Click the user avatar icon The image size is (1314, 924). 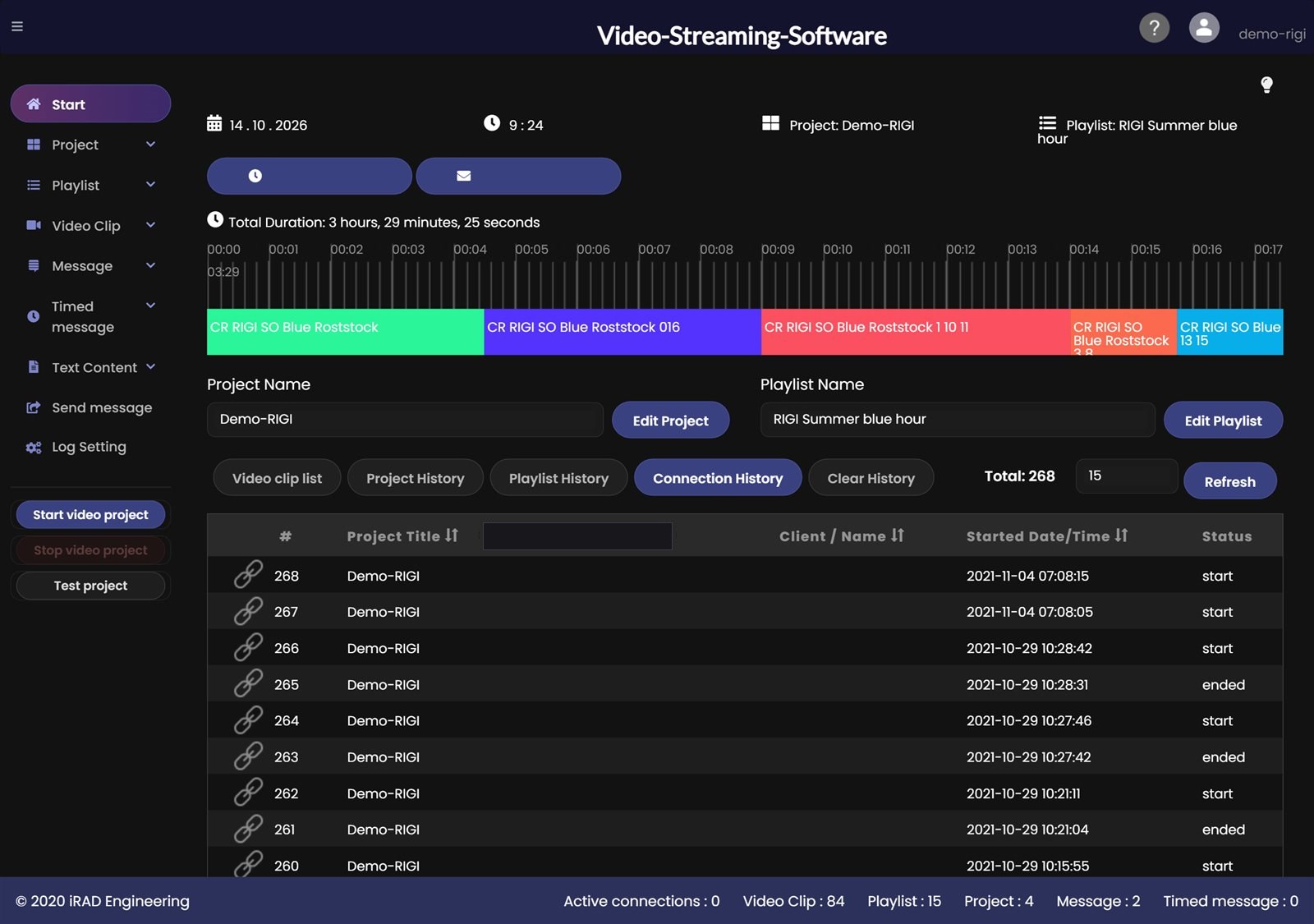[1204, 28]
